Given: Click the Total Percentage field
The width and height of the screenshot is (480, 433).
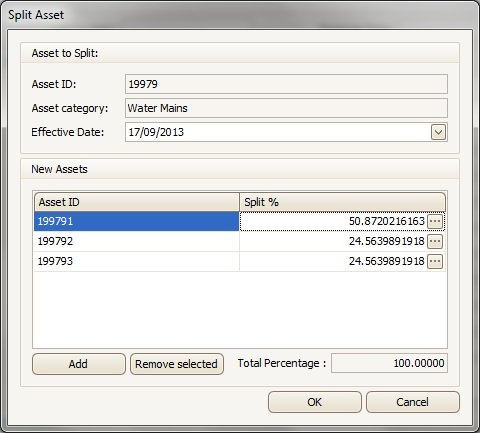Looking at the screenshot, I should click(x=389, y=363).
